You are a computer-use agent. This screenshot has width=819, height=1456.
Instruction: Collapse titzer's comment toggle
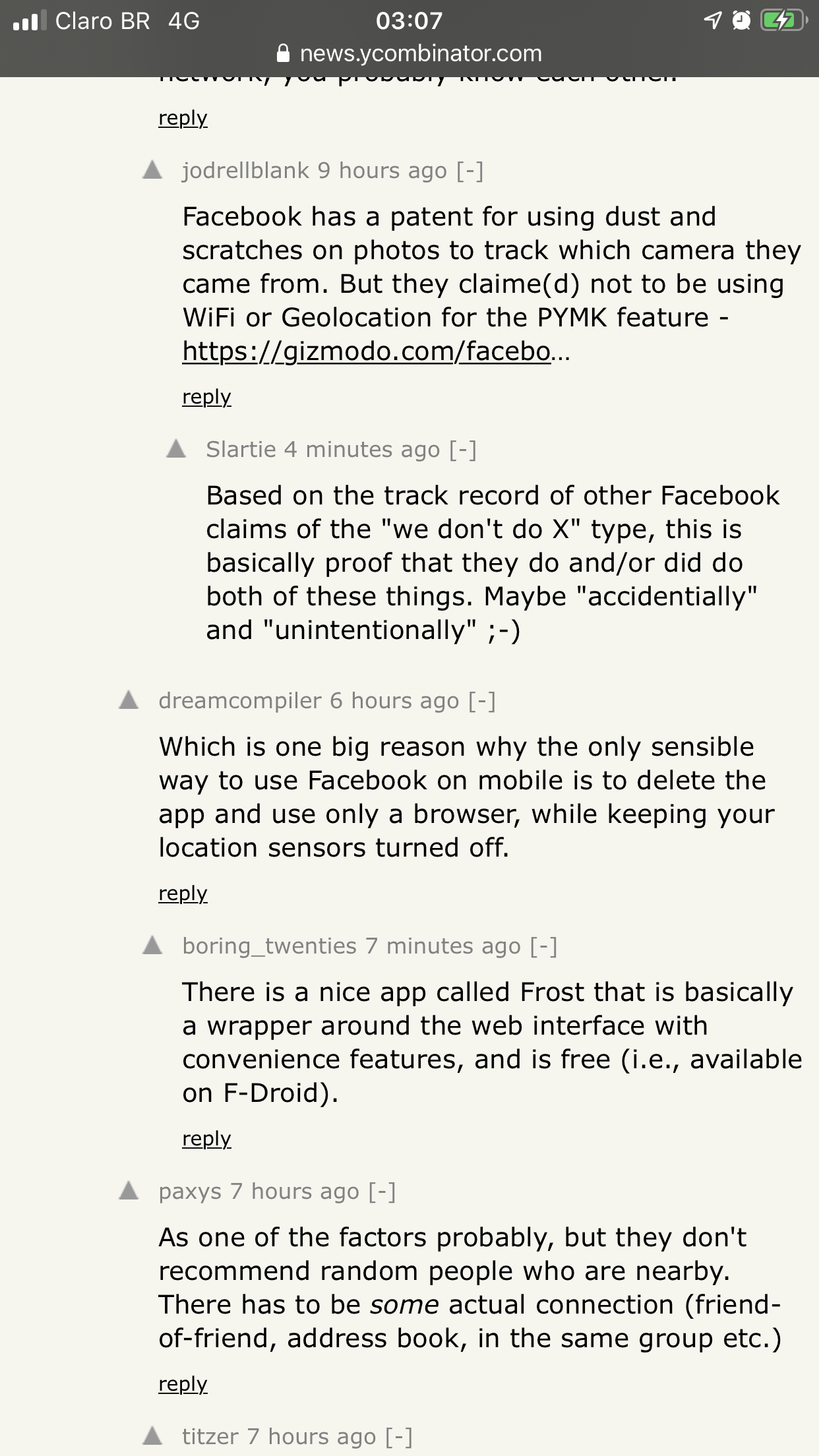coord(399,1437)
